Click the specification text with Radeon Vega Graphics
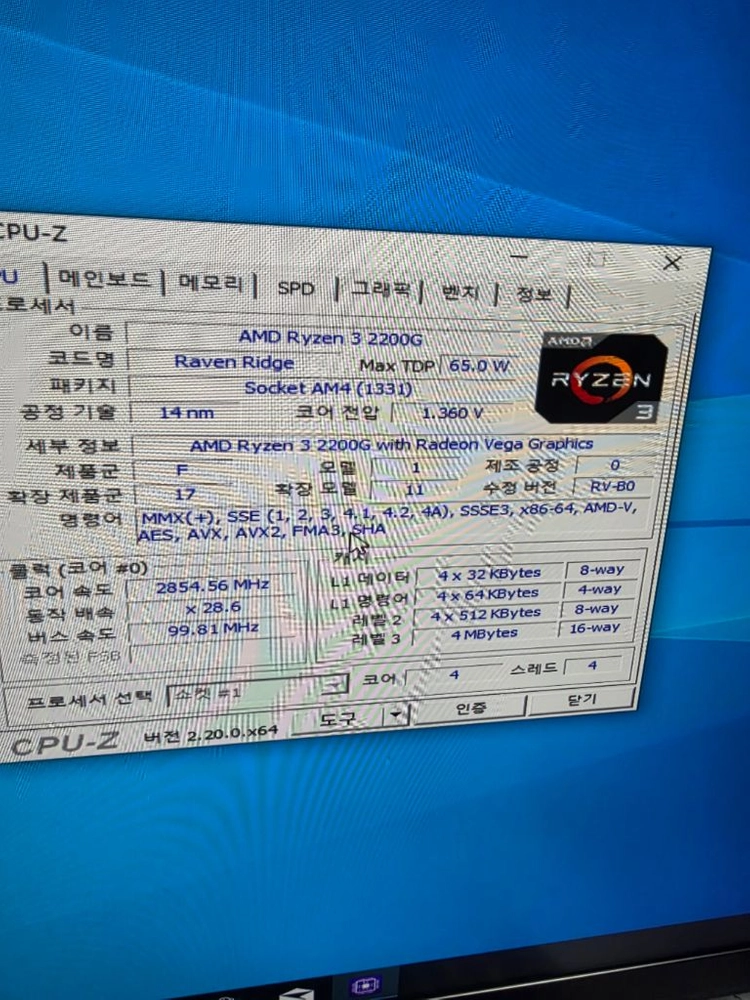Image resolution: width=750 pixels, height=1000 pixels. (391, 445)
